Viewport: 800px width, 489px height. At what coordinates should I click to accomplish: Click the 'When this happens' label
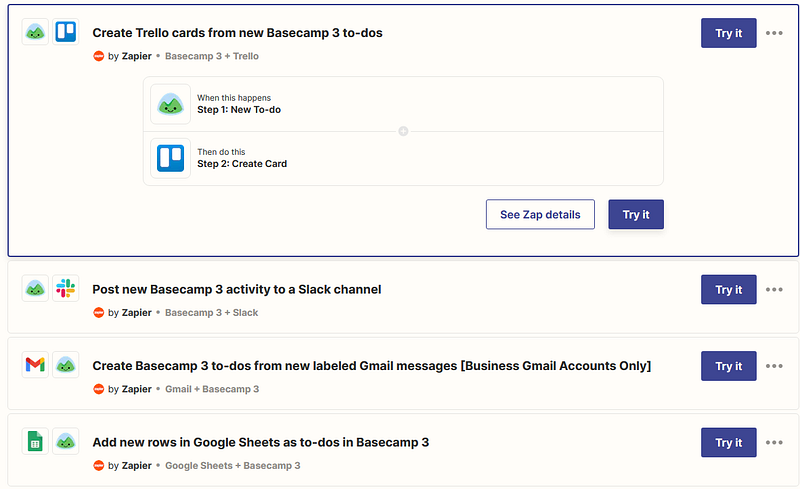pos(234,98)
